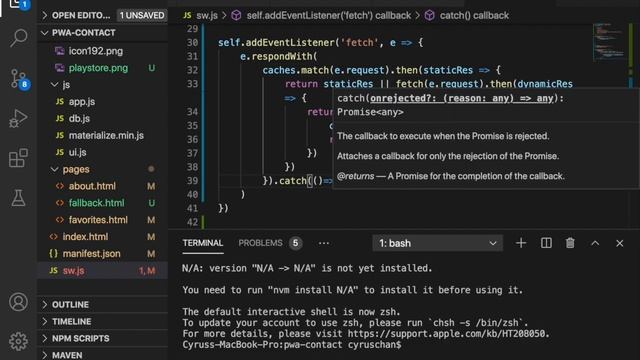Open index.html file

pyautogui.click(x=85, y=237)
